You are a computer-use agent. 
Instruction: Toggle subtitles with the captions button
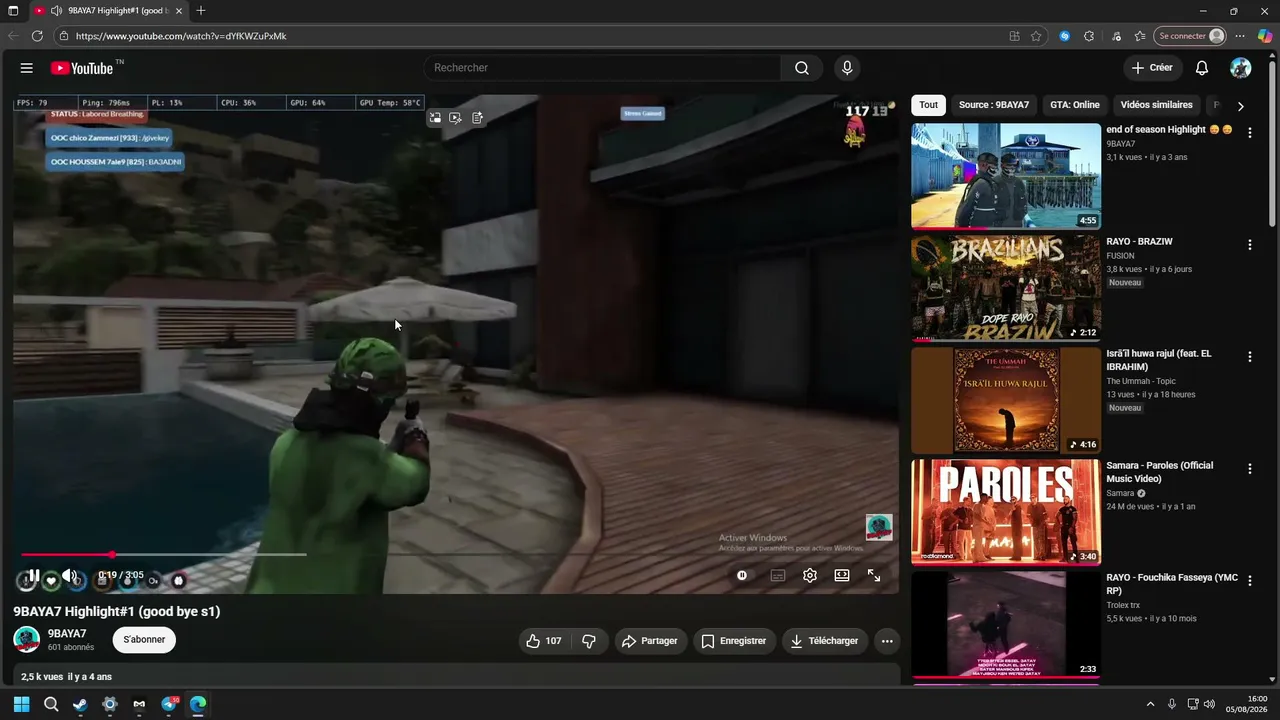tap(777, 575)
